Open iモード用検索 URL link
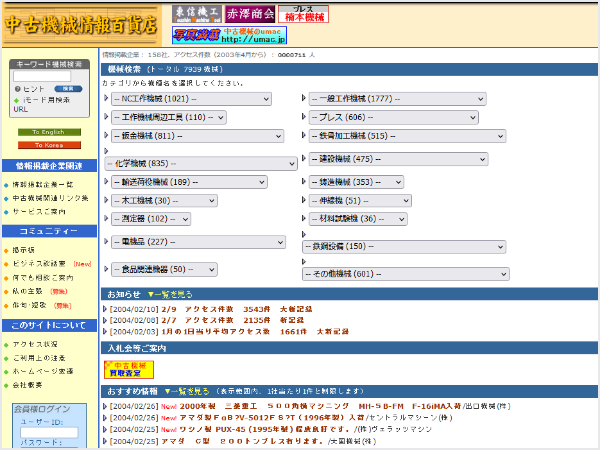600x450 pixels. 42,104
